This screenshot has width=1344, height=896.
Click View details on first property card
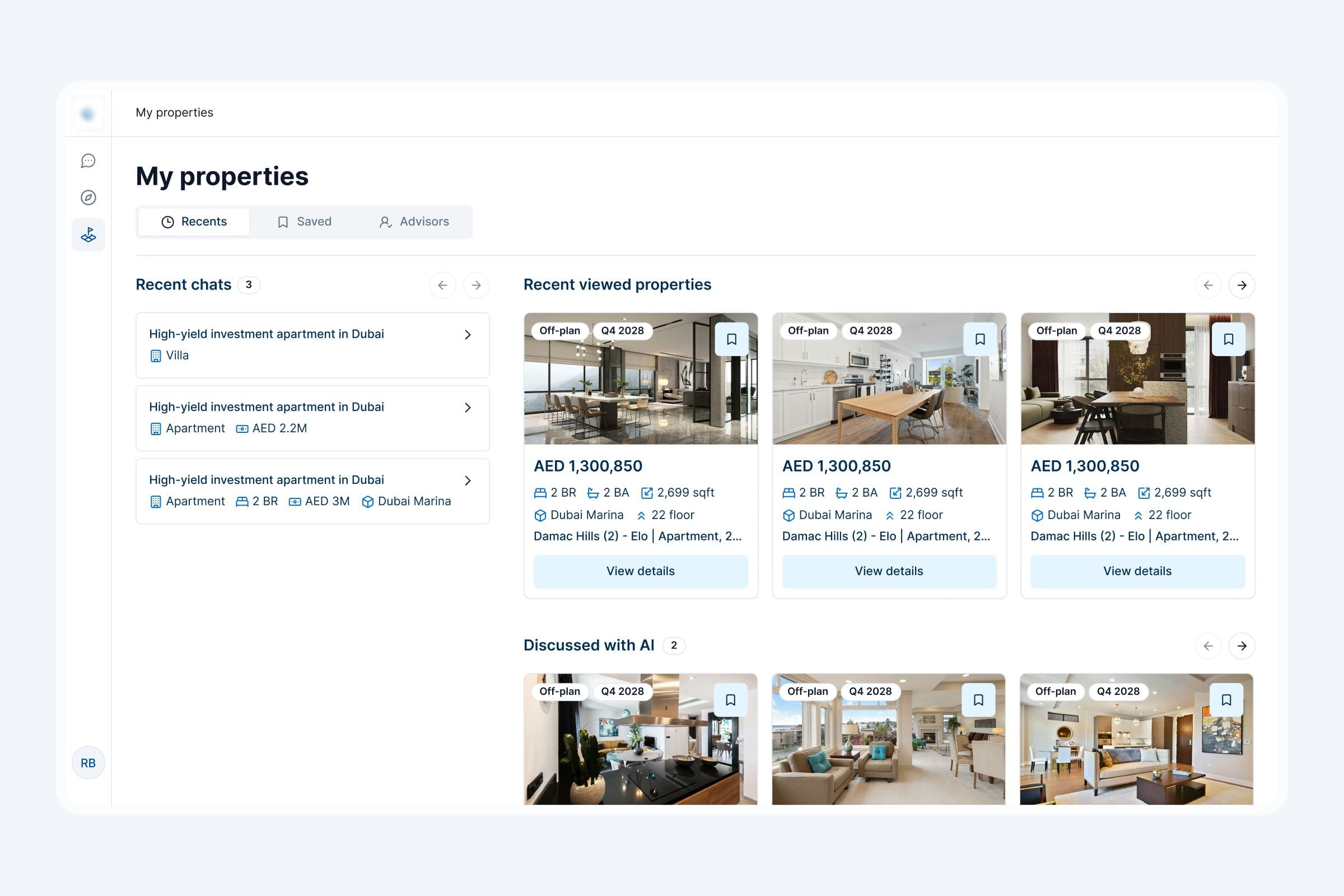click(640, 571)
